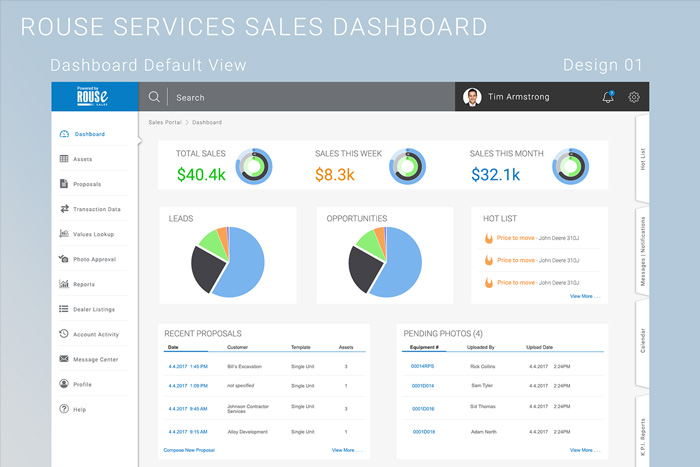Select Assets label in sidebar menu
The width and height of the screenshot is (700, 467).
(x=83, y=159)
